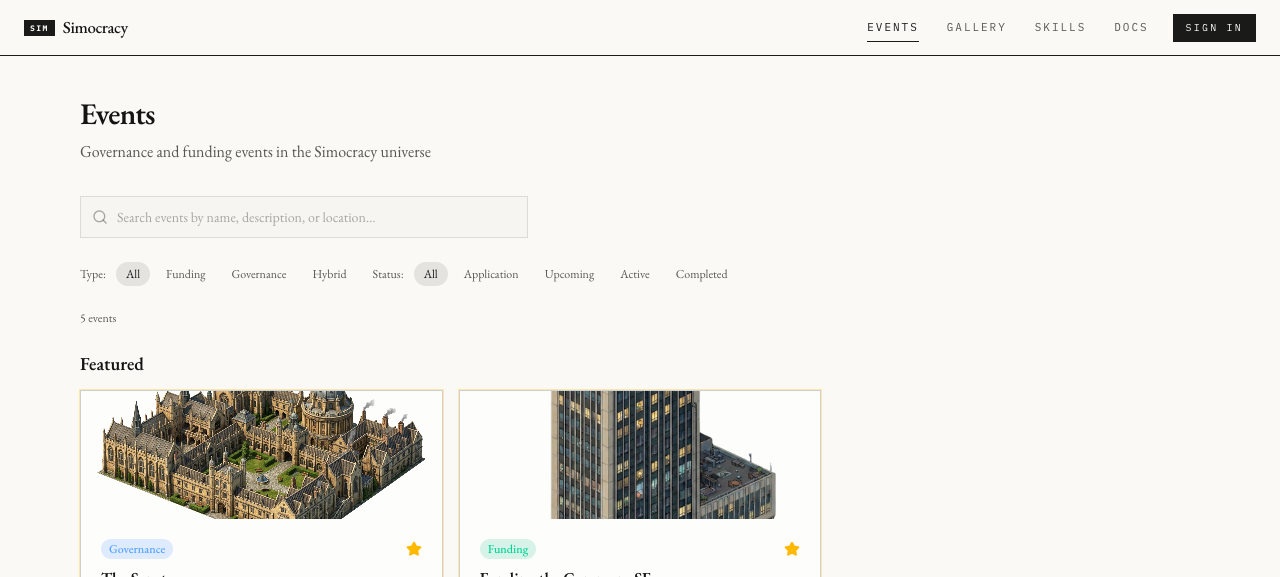
Task: Filter by Application status
Action: tap(491, 274)
